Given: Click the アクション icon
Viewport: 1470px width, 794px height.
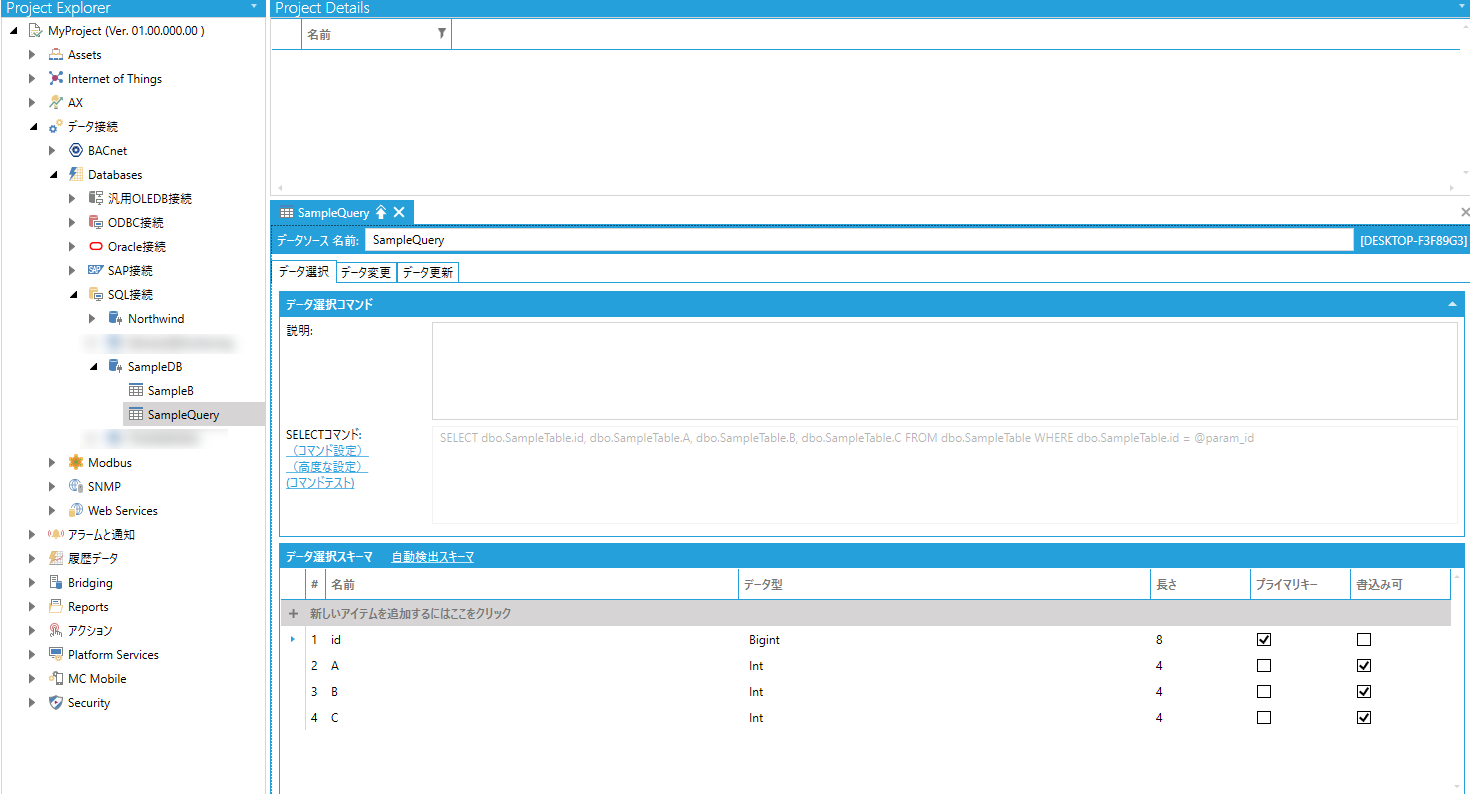Looking at the screenshot, I should 56,631.
